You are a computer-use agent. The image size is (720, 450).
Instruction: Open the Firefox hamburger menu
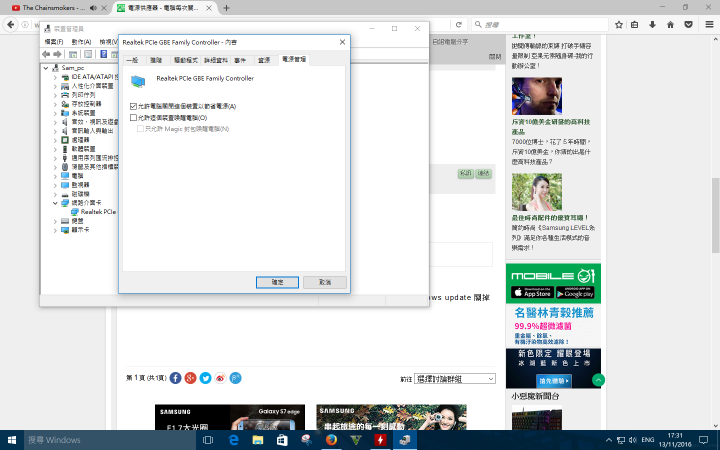[x=709, y=24]
